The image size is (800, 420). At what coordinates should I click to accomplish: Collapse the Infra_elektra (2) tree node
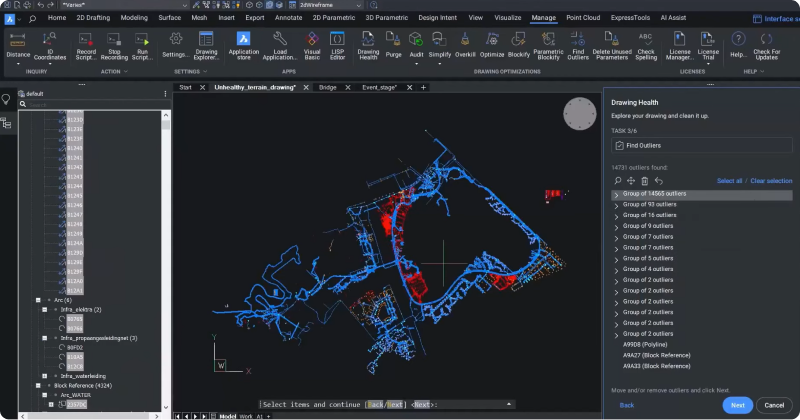click(x=44, y=310)
